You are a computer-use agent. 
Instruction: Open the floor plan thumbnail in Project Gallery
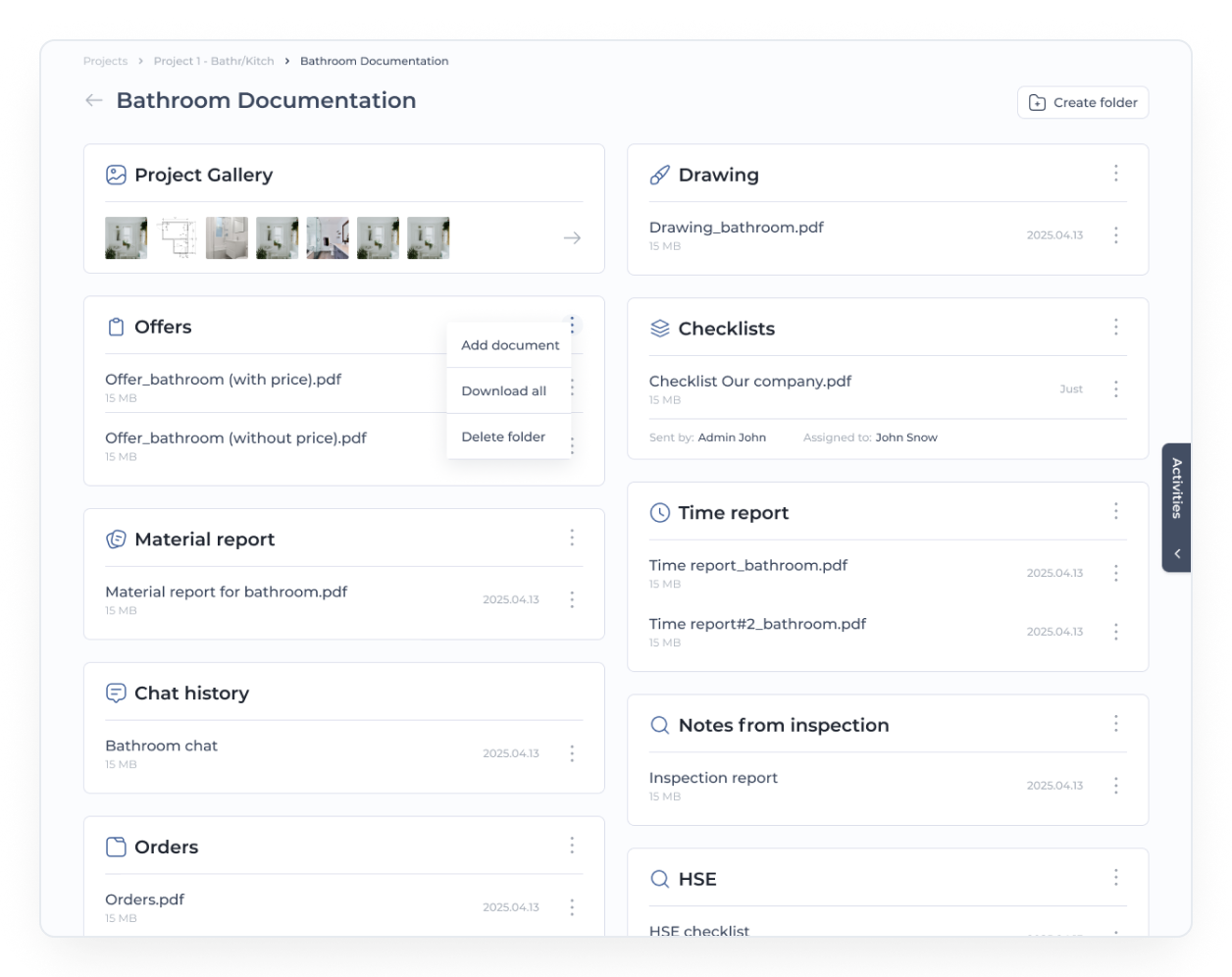177,238
